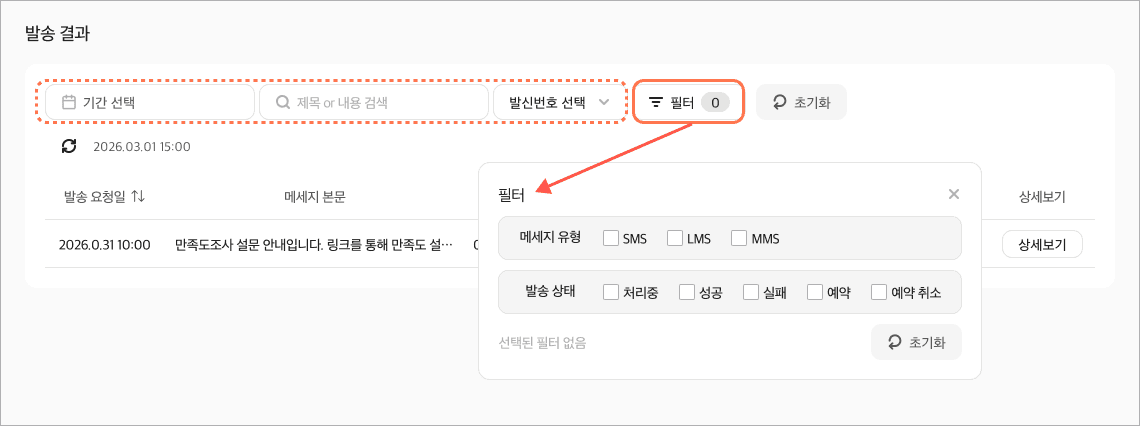
Task: Click 초기화 inside the filter popup
Action: pyautogui.click(x=916, y=342)
